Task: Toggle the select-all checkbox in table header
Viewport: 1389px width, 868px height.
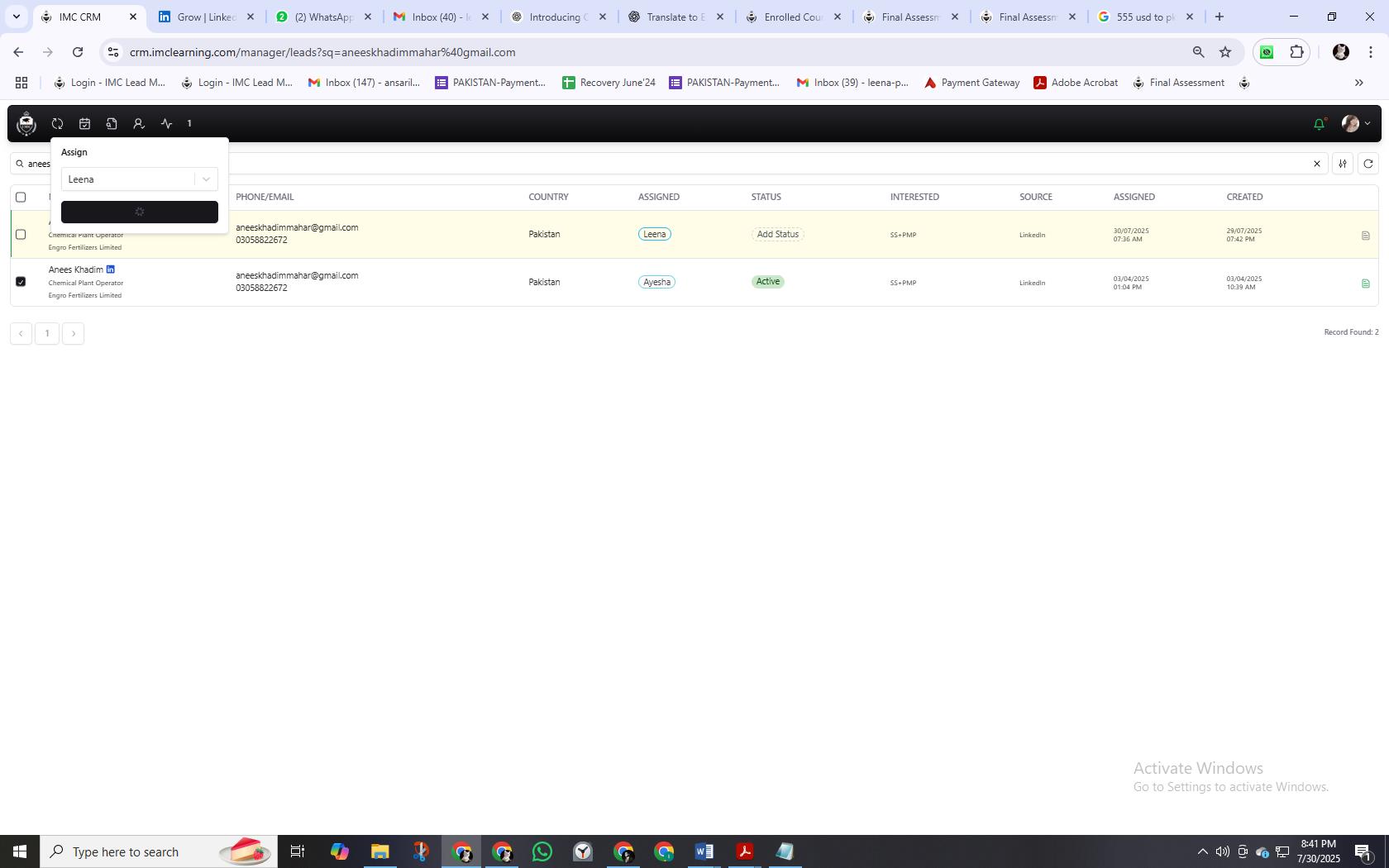Action: pyautogui.click(x=21, y=197)
